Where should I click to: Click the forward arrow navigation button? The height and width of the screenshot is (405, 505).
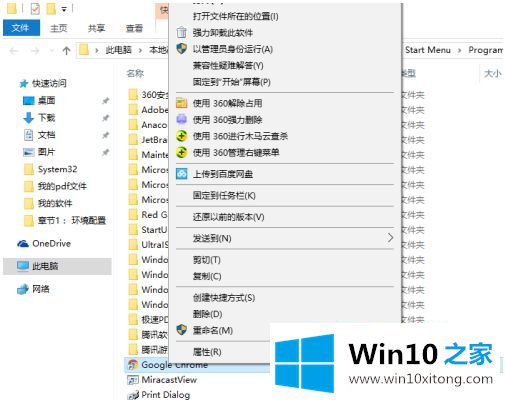tap(35, 51)
